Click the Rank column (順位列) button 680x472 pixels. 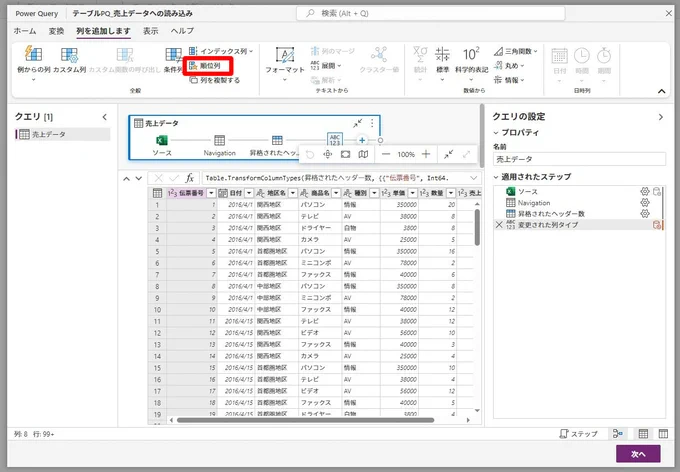point(209,66)
